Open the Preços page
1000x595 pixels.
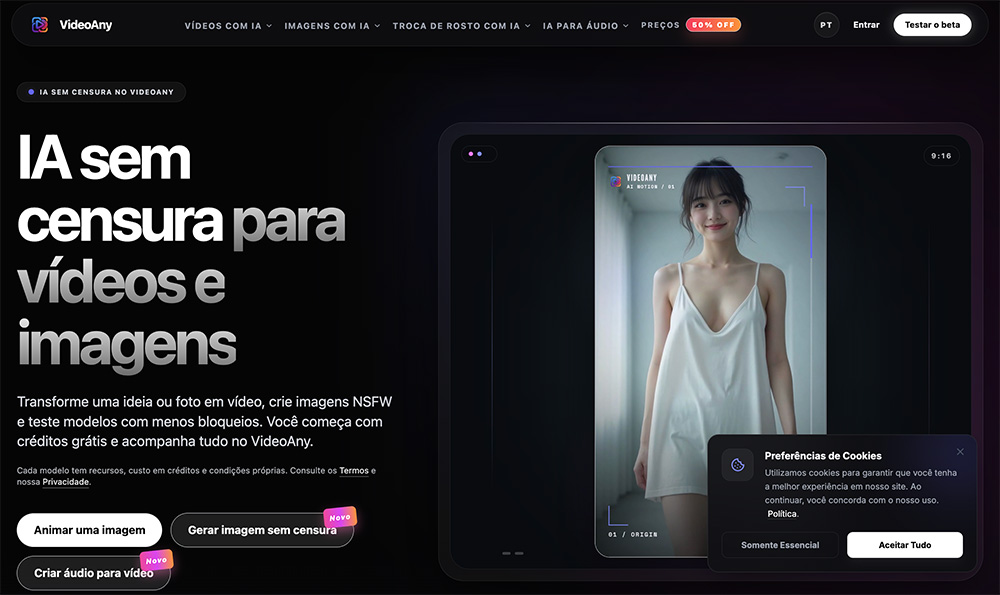[660, 25]
